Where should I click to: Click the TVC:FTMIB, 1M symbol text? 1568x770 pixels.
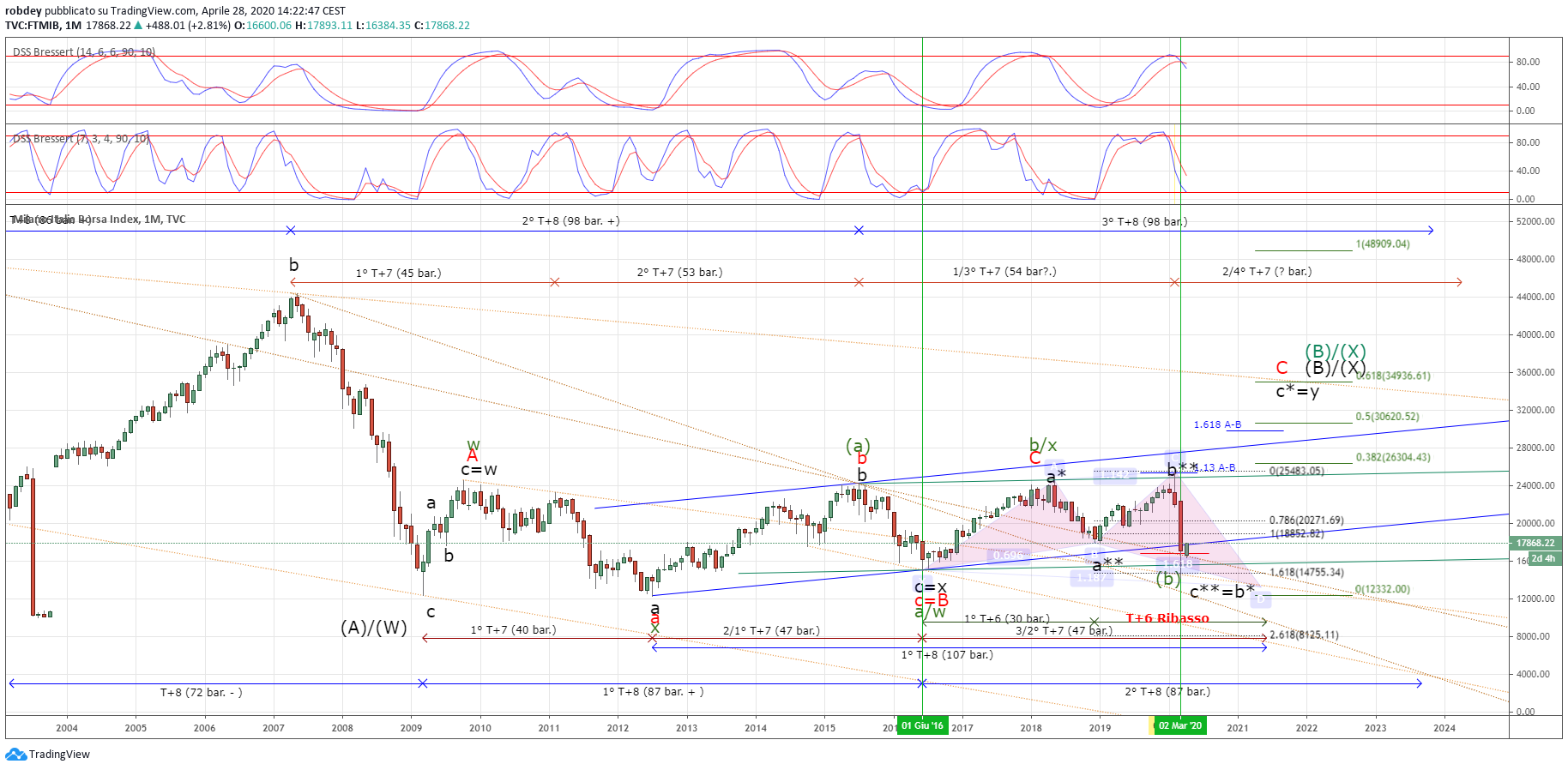click(x=43, y=26)
